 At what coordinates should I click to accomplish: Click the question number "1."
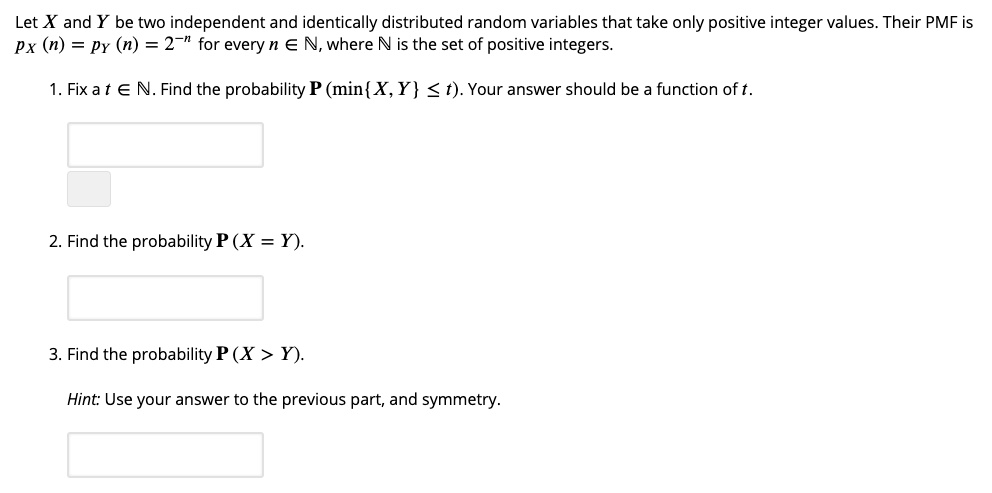click(56, 90)
